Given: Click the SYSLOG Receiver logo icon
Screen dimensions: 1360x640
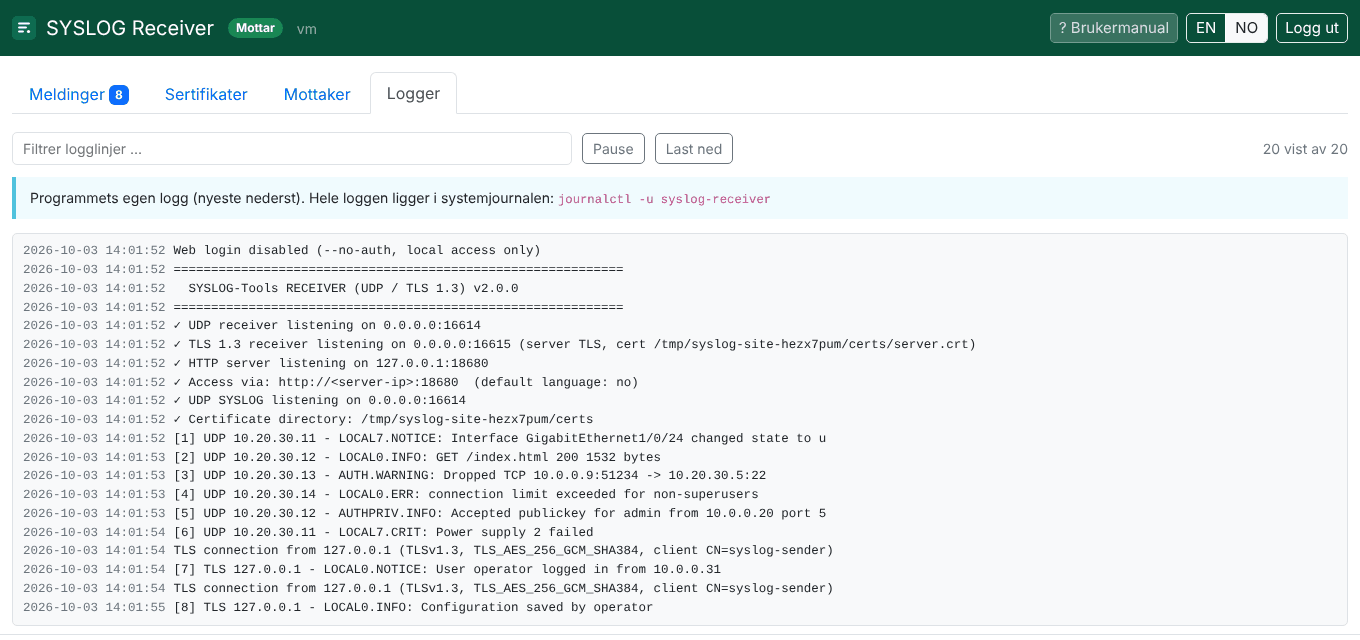Looking at the screenshot, I should pyautogui.click(x=24, y=28).
